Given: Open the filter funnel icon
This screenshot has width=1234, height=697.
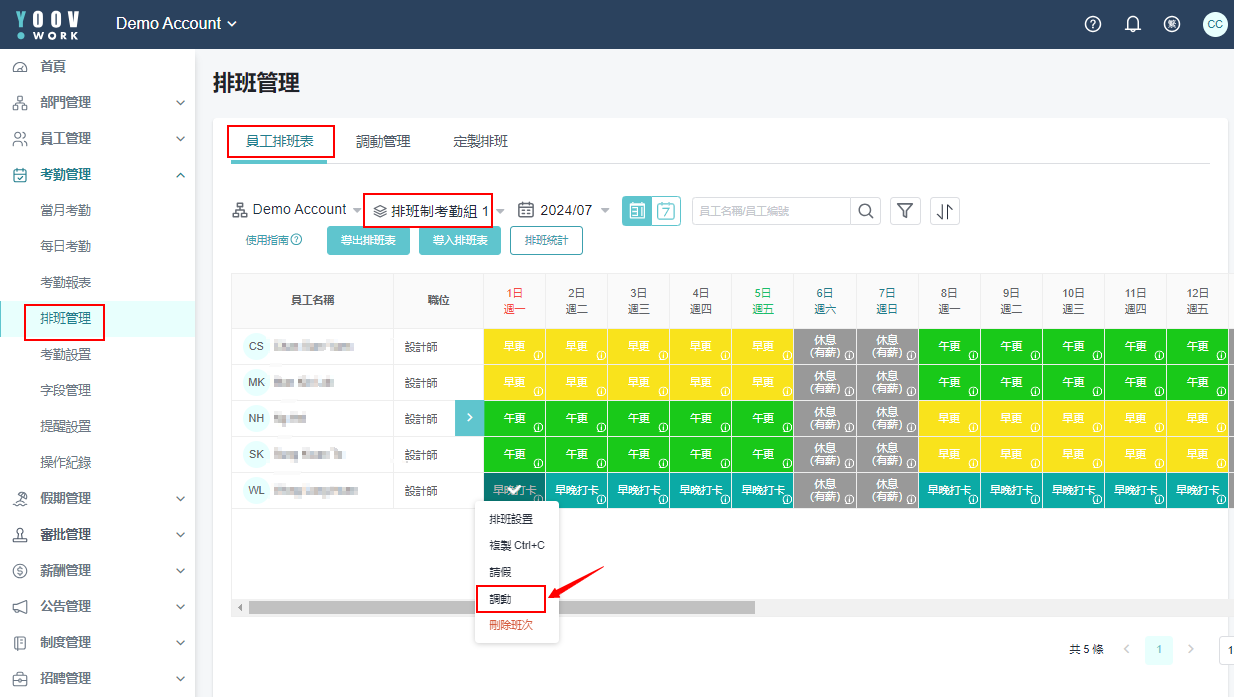Looking at the screenshot, I should coord(905,211).
